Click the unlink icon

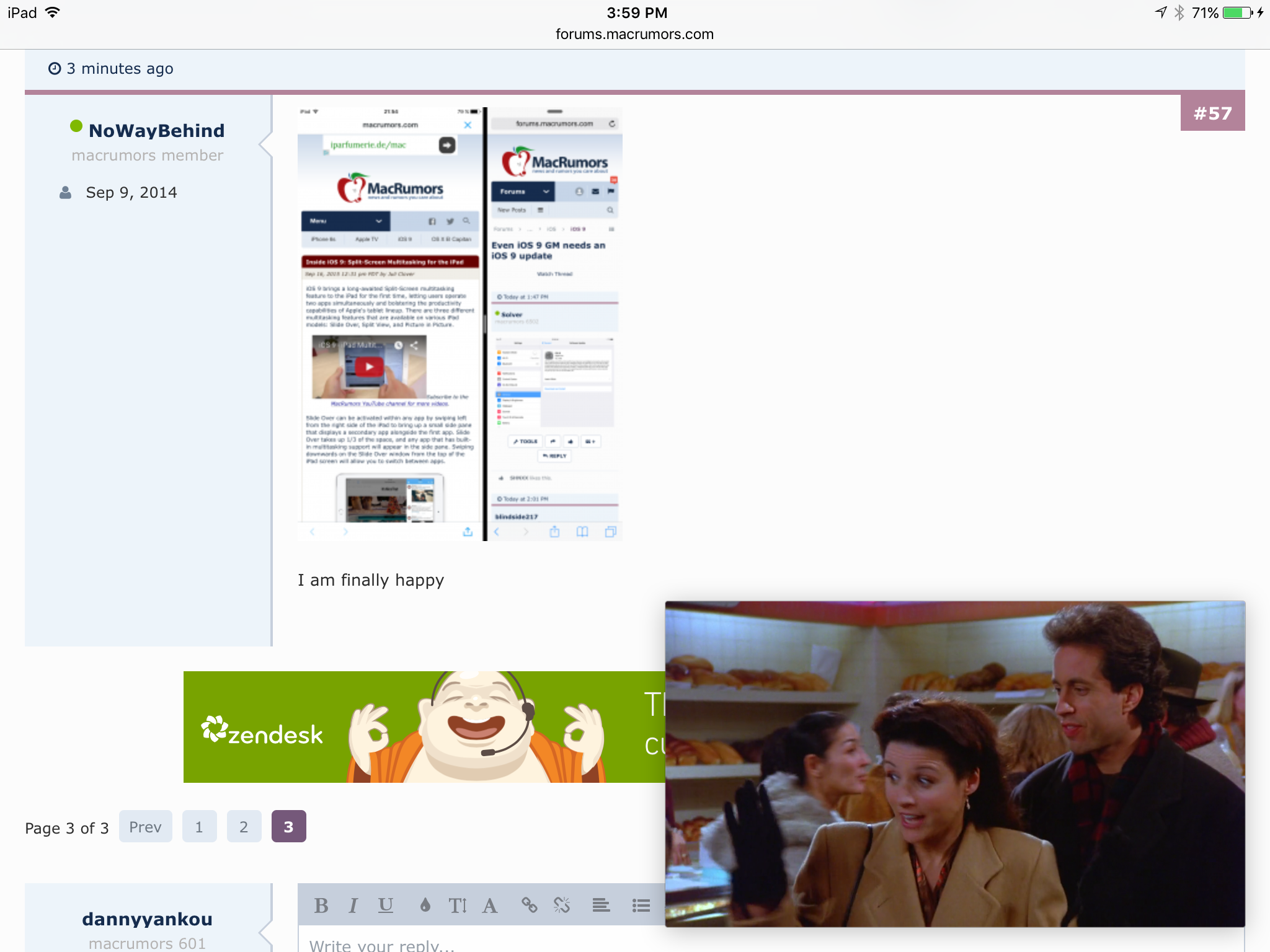tap(562, 906)
